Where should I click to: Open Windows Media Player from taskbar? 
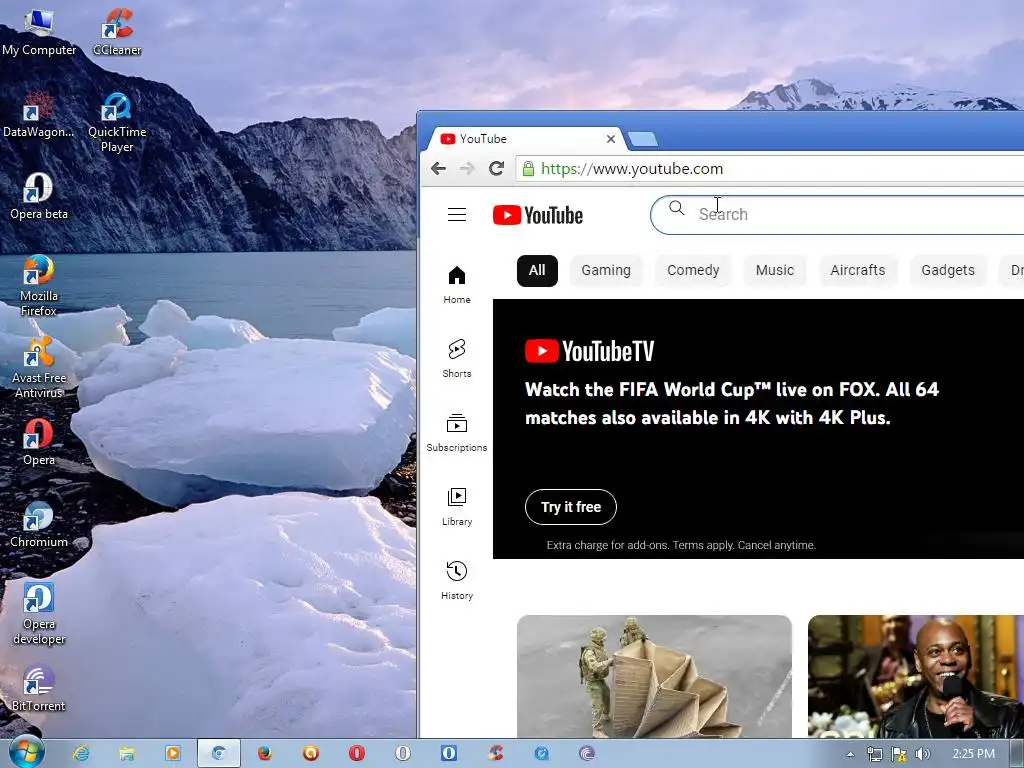point(173,753)
